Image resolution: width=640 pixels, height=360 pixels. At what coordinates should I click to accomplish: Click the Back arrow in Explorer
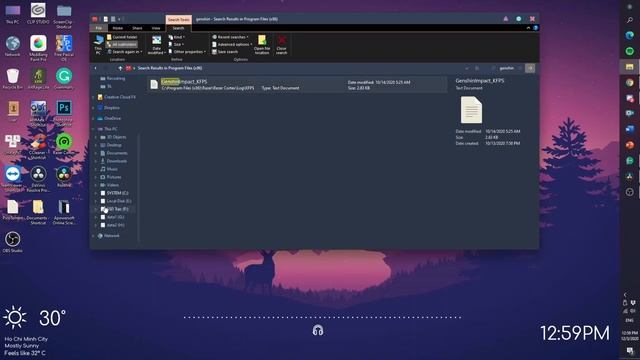(x=96, y=68)
